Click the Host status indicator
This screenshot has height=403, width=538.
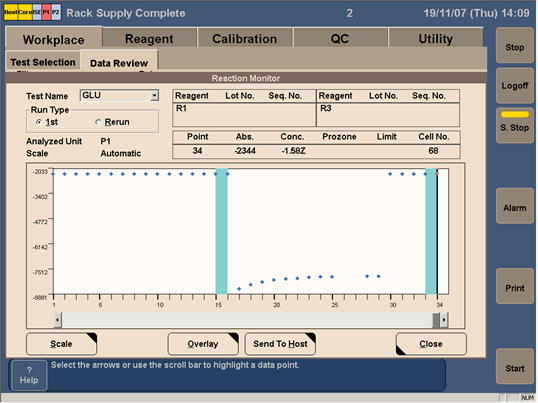(x=11, y=12)
